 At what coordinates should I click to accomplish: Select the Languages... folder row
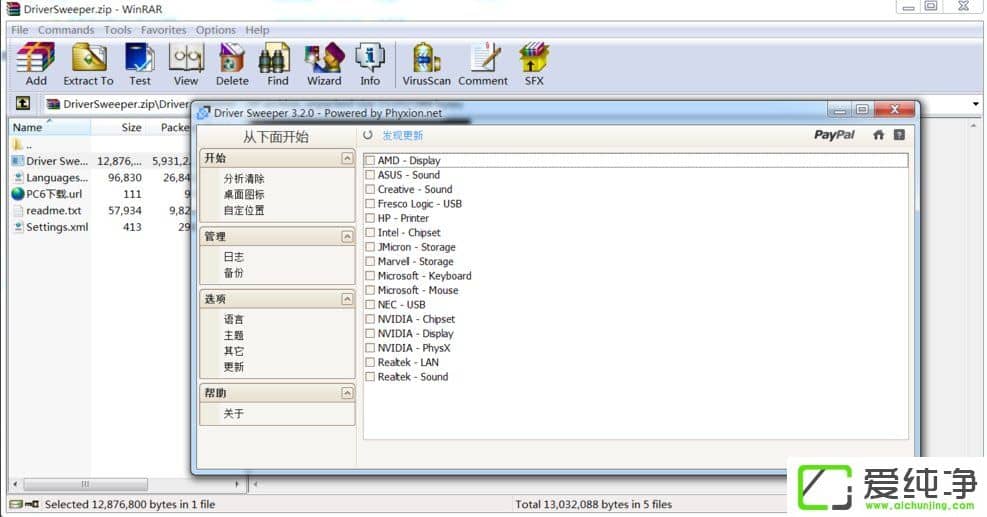coord(101,178)
